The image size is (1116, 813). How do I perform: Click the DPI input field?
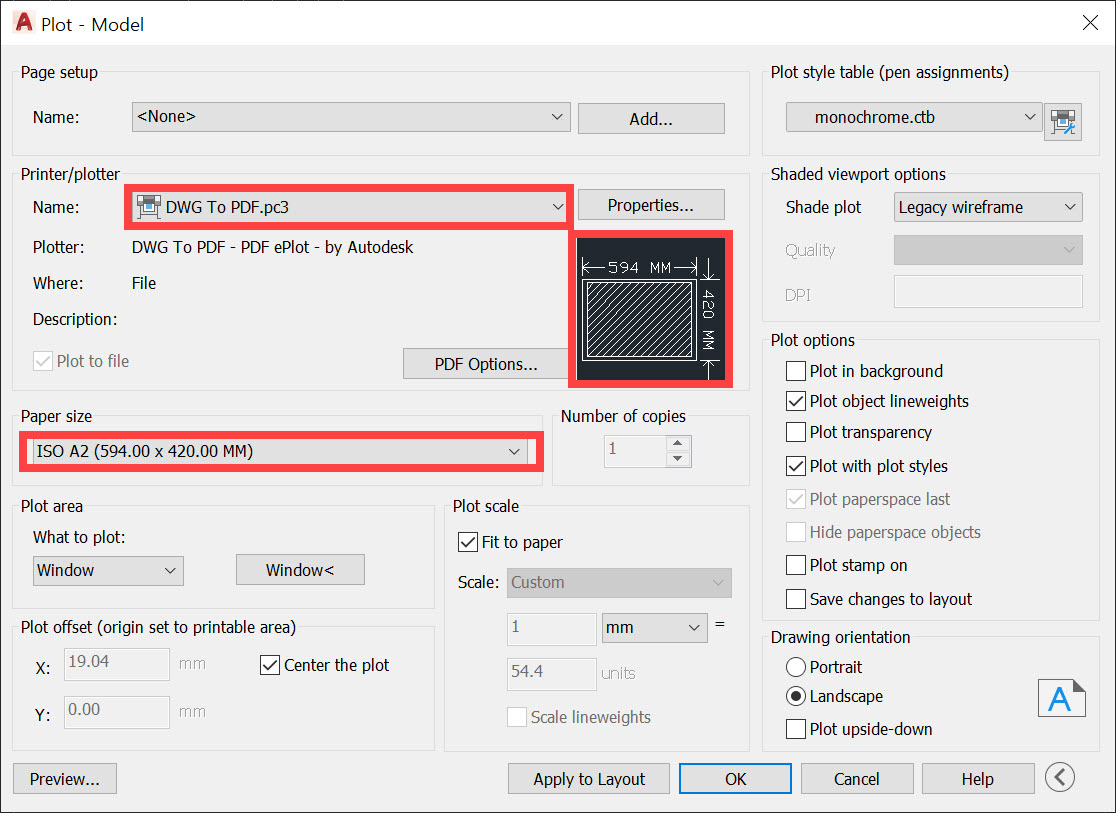(988, 292)
